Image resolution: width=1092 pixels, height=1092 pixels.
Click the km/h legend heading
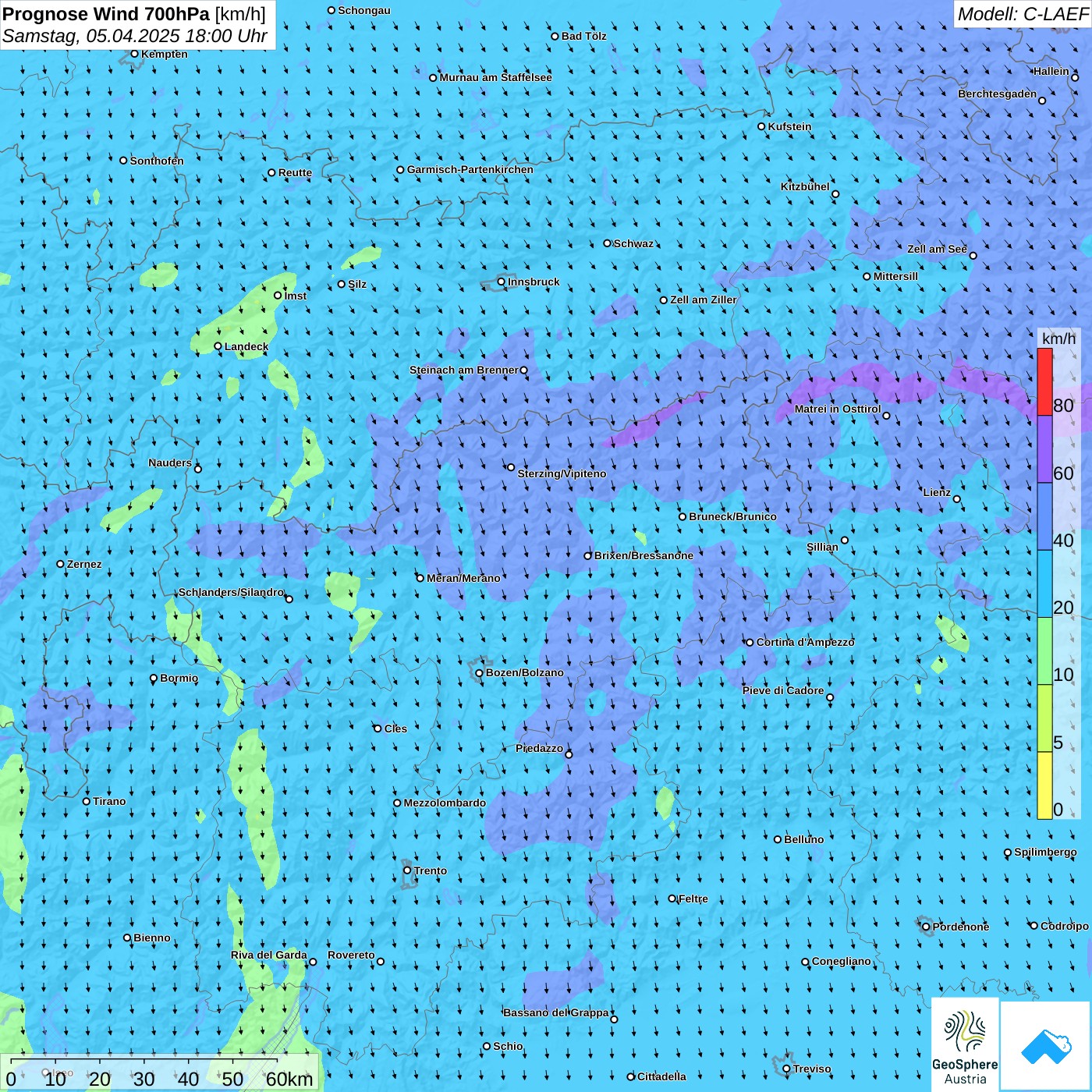[x=1058, y=339]
